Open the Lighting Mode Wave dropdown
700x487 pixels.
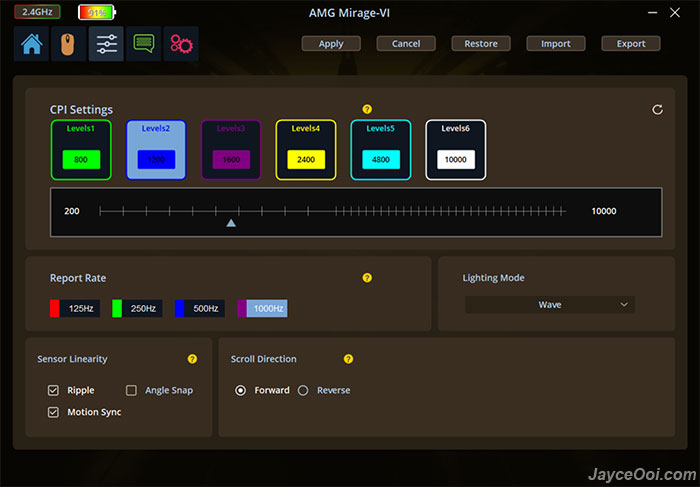[550, 305]
